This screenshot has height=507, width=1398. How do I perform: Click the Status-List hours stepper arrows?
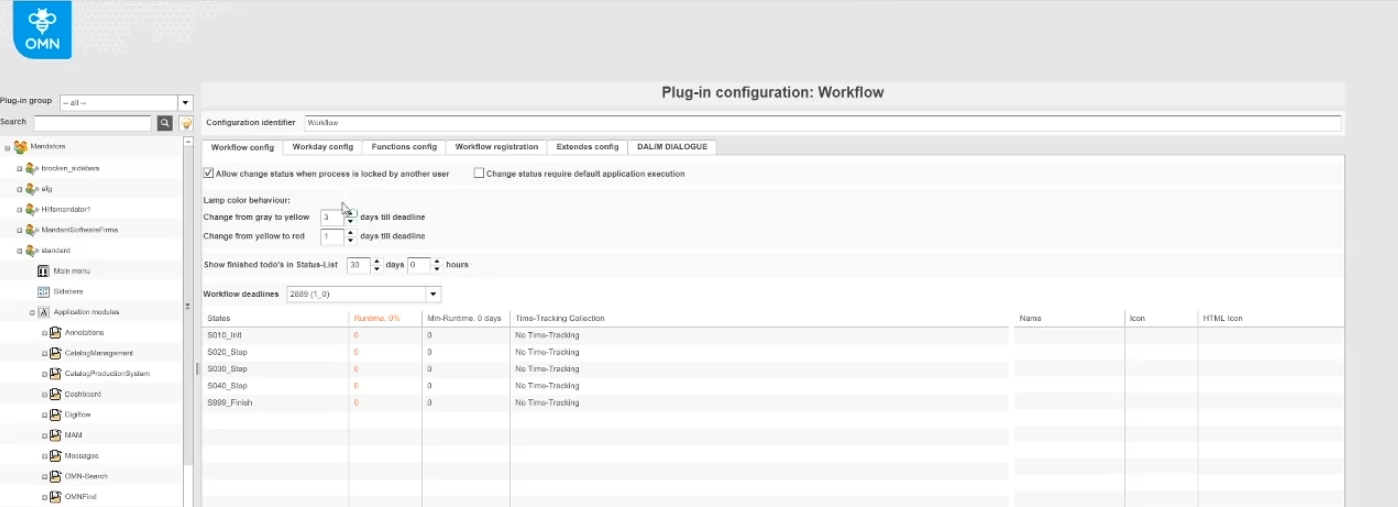coord(436,265)
